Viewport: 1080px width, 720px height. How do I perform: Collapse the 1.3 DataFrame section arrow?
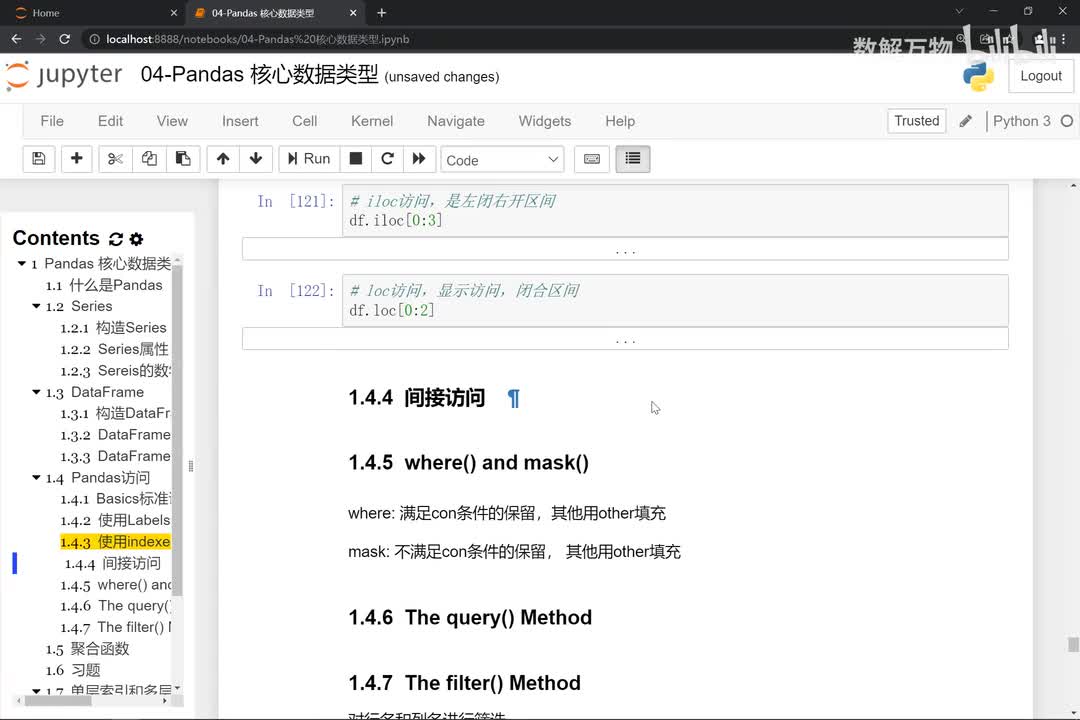point(37,392)
